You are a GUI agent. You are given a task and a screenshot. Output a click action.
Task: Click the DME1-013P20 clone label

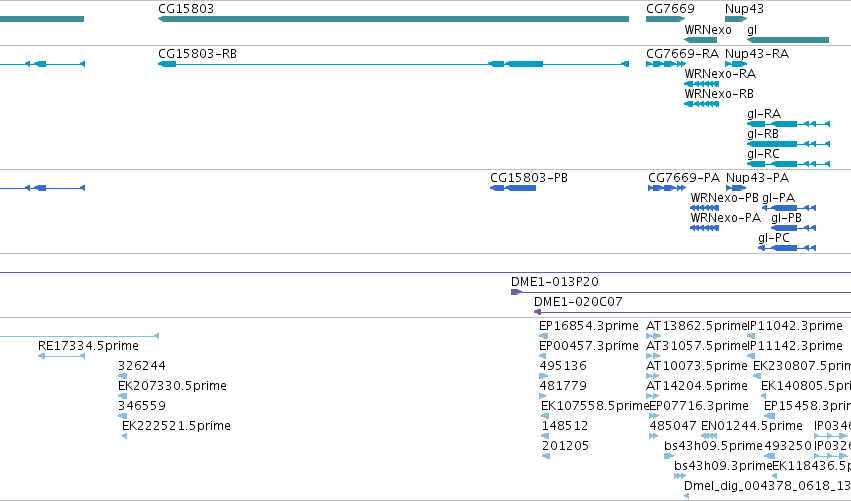point(555,282)
